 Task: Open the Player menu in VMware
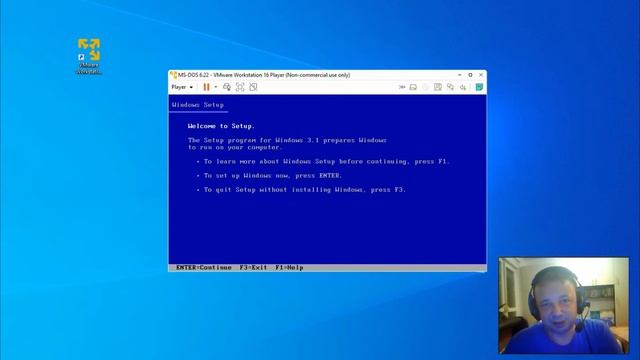[182, 87]
